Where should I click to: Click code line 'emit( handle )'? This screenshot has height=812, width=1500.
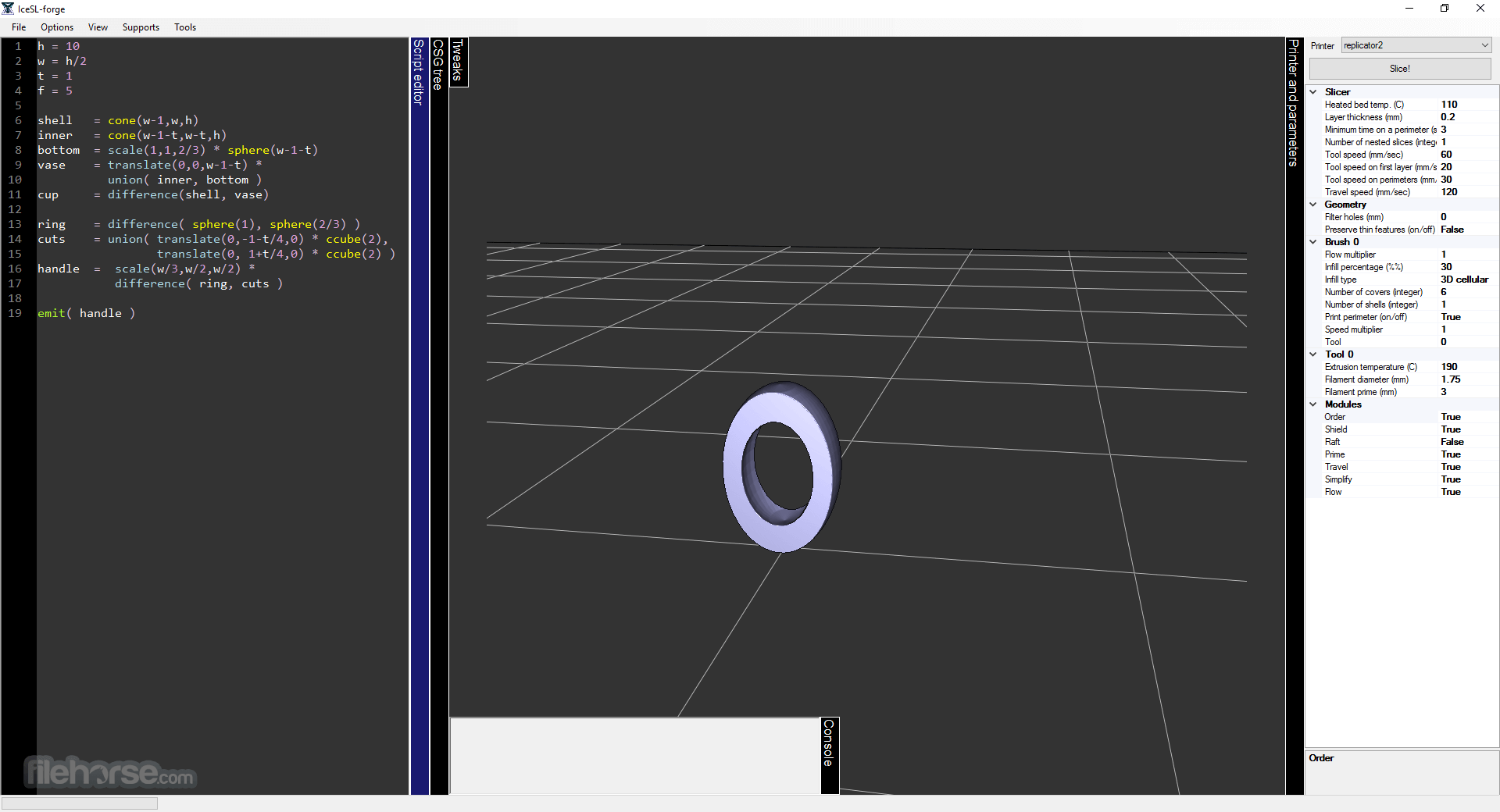[86, 313]
